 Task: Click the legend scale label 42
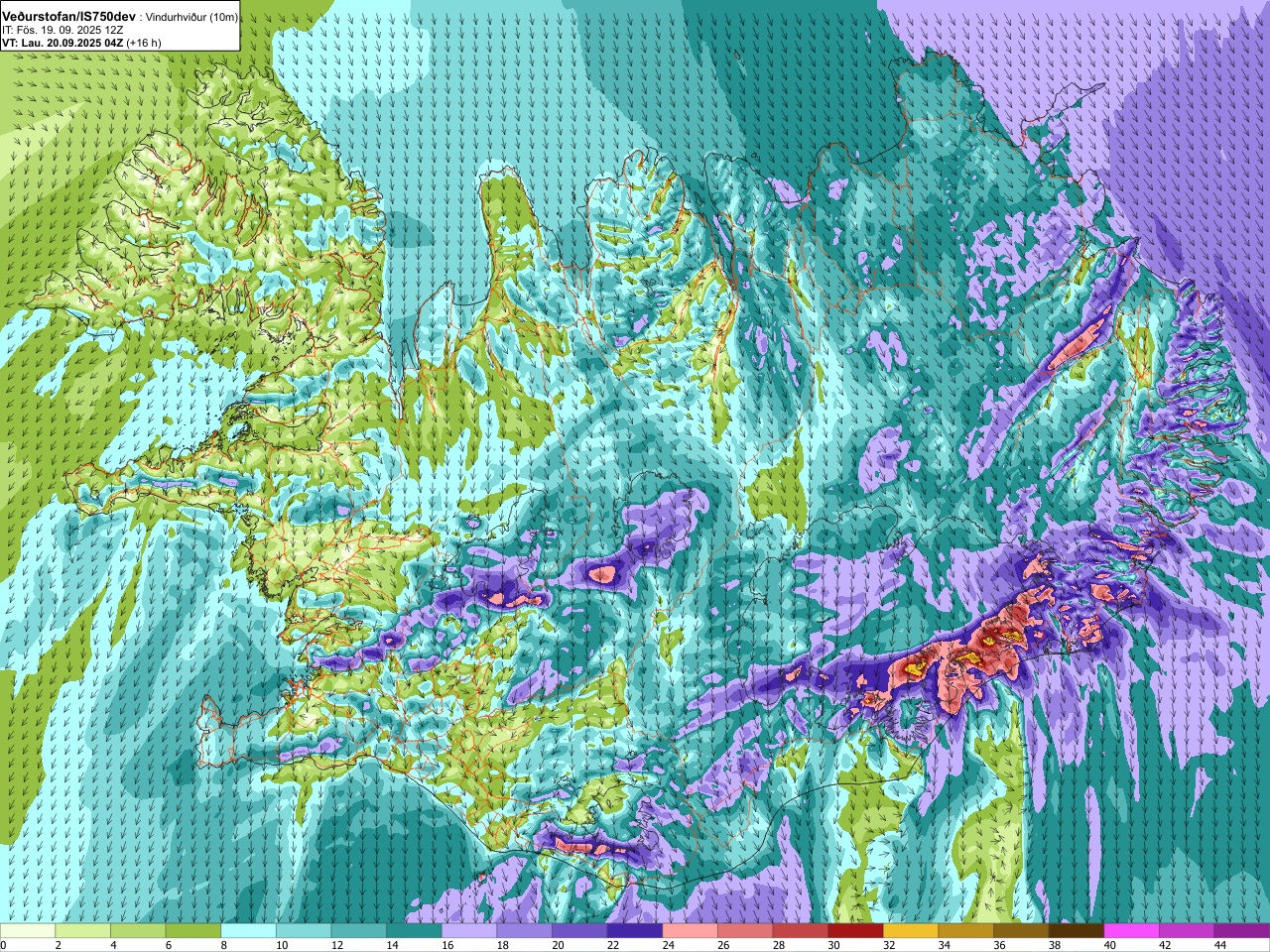pyautogui.click(x=1163, y=945)
